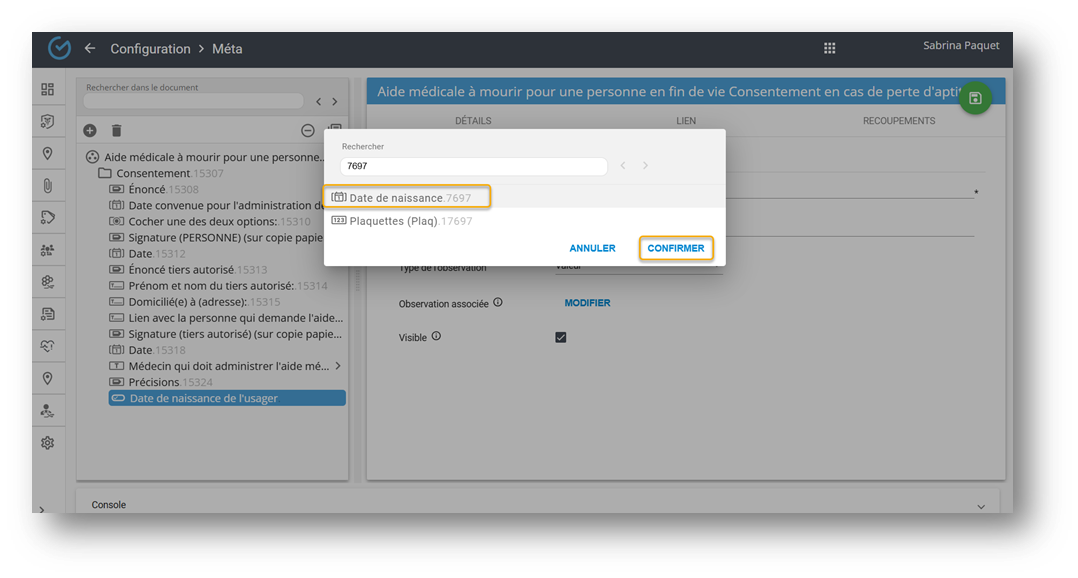The height and width of the screenshot is (578, 1078).
Task: Open the settings gear in left sidebar
Action: [47, 443]
